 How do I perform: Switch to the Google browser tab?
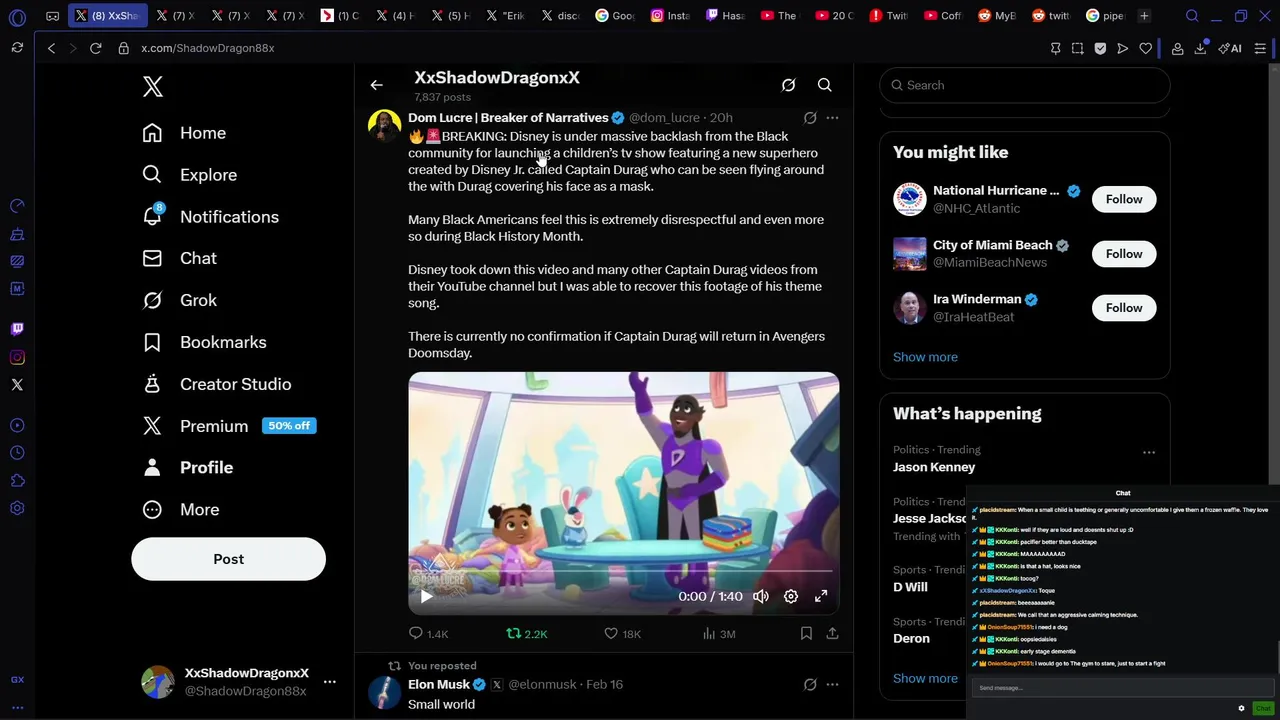click(615, 16)
